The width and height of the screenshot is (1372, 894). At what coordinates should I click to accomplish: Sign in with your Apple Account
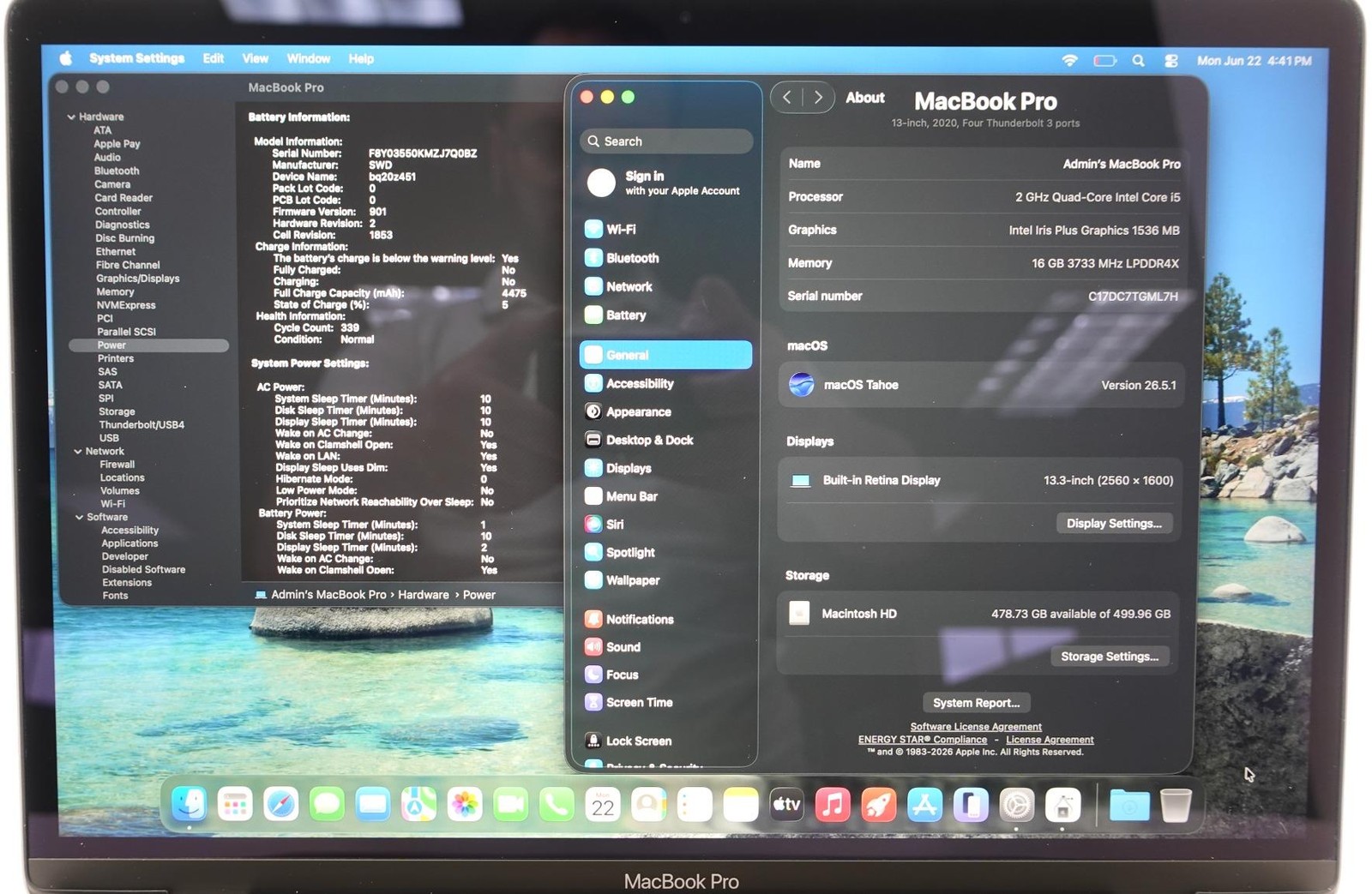(665, 183)
